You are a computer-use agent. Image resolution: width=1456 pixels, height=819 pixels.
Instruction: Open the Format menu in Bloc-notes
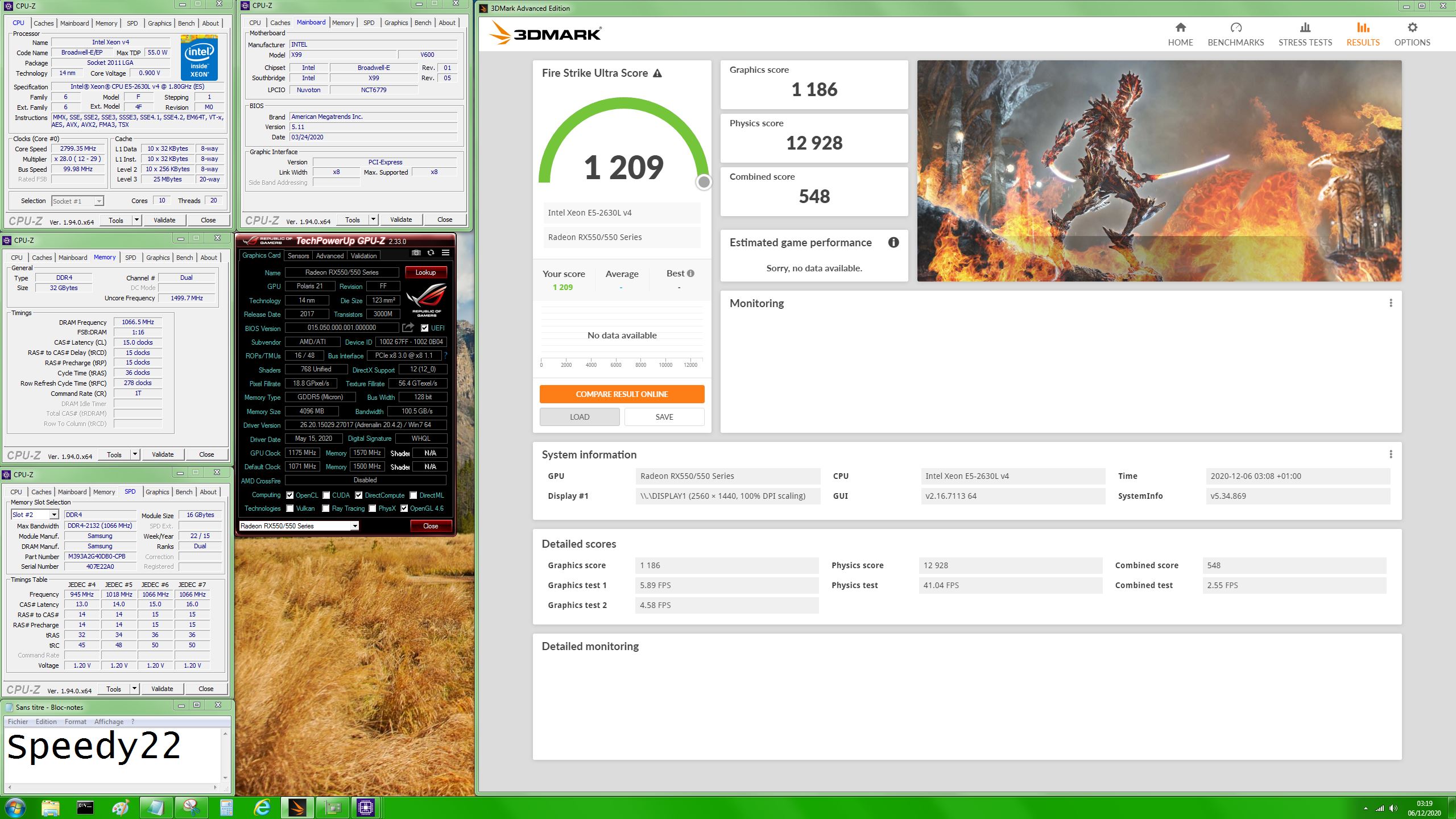(x=75, y=722)
